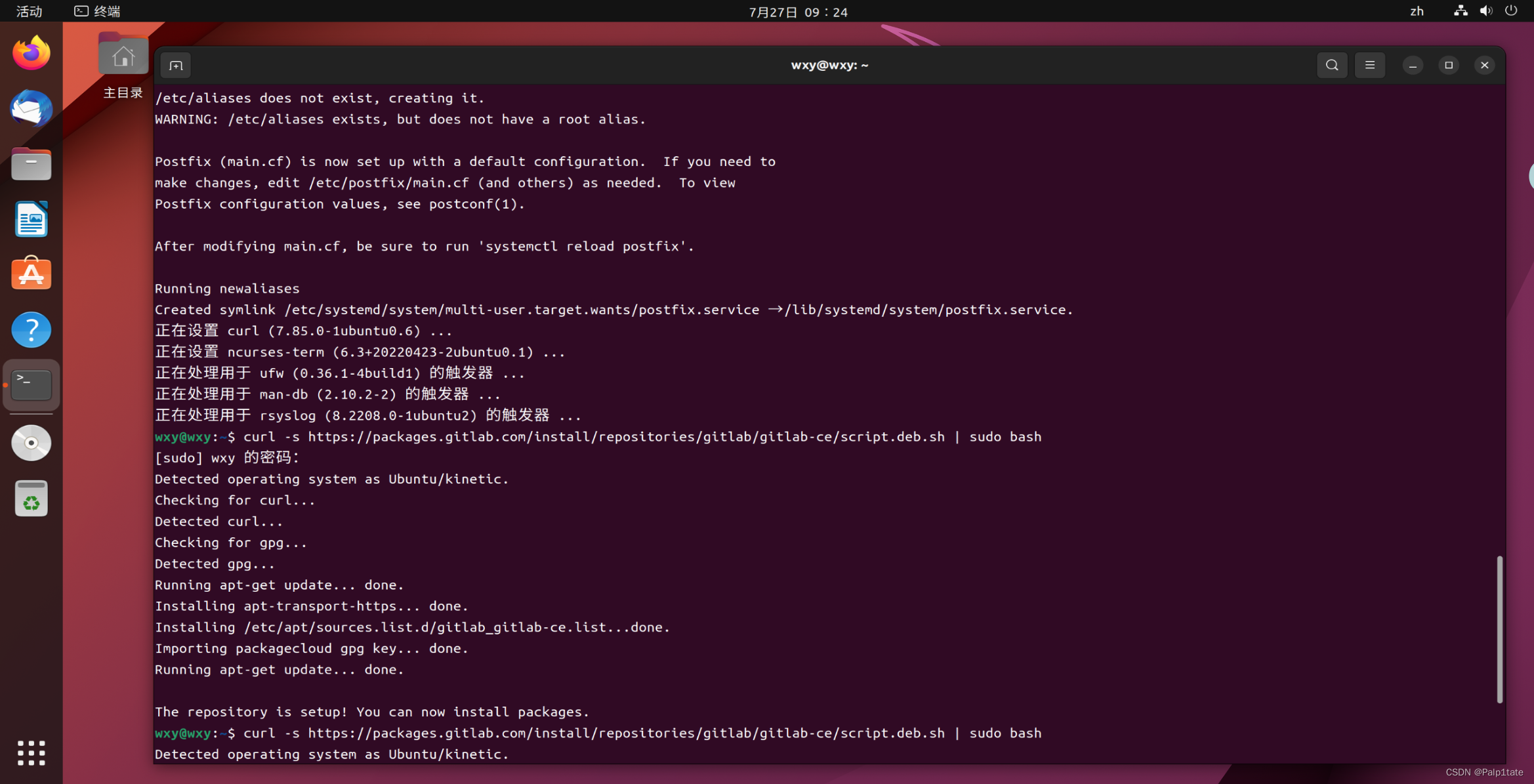1534x784 pixels.
Task: Click '正在设置 curl (7.85.0-1ubuntu0.6)' line
Action: 304,331
